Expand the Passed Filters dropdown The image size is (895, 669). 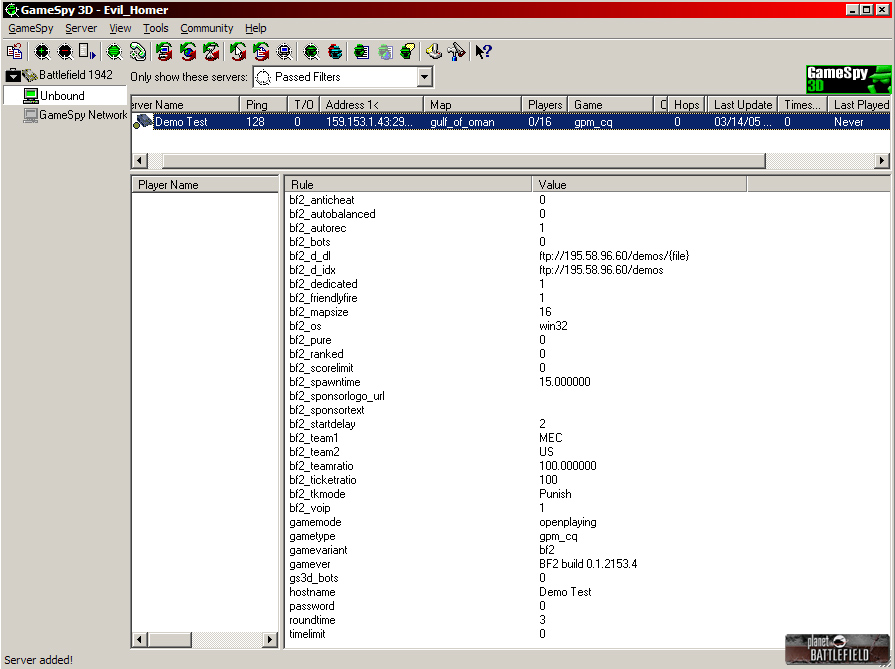click(424, 77)
